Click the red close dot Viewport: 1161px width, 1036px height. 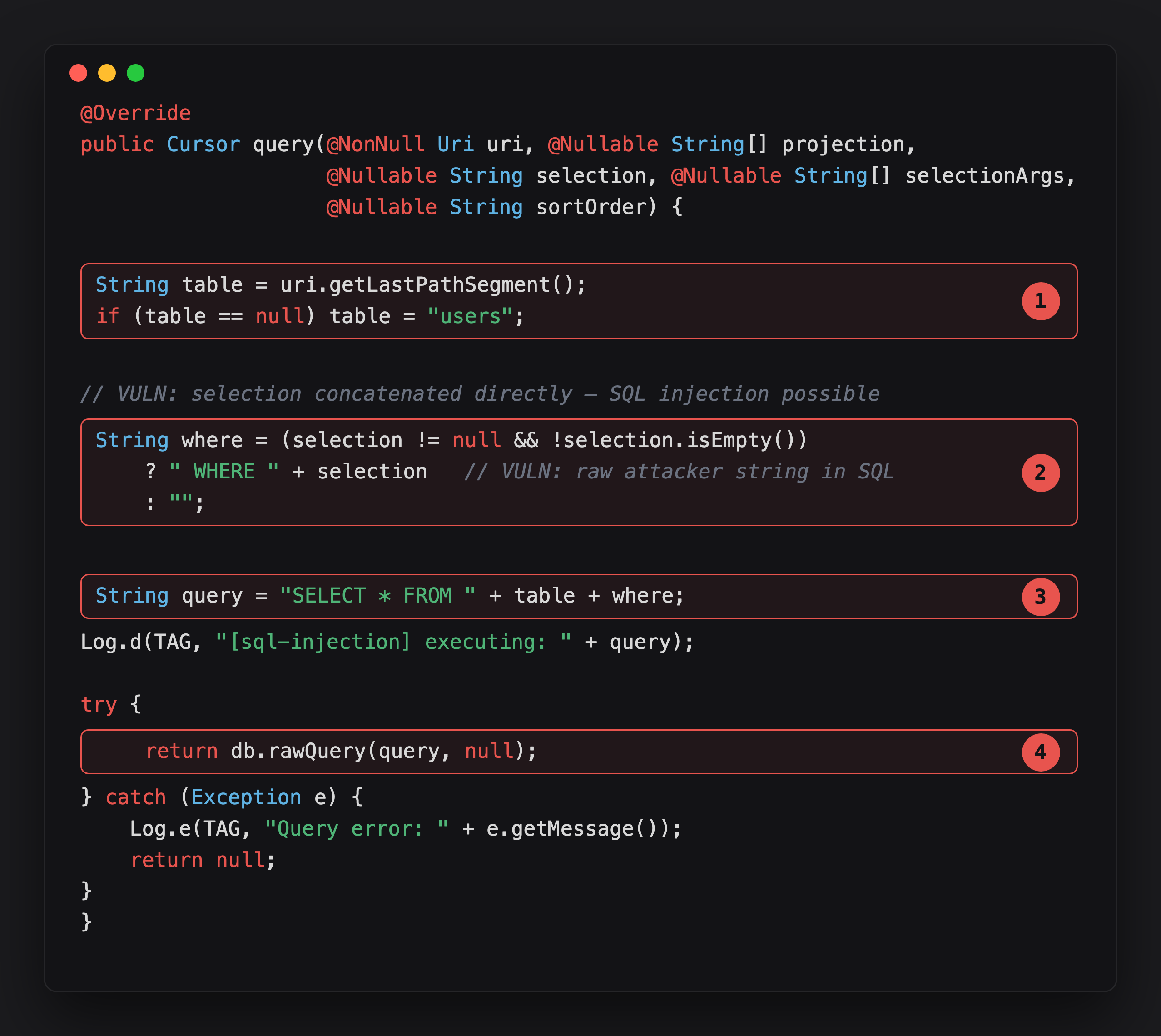[x=79, y=73]
